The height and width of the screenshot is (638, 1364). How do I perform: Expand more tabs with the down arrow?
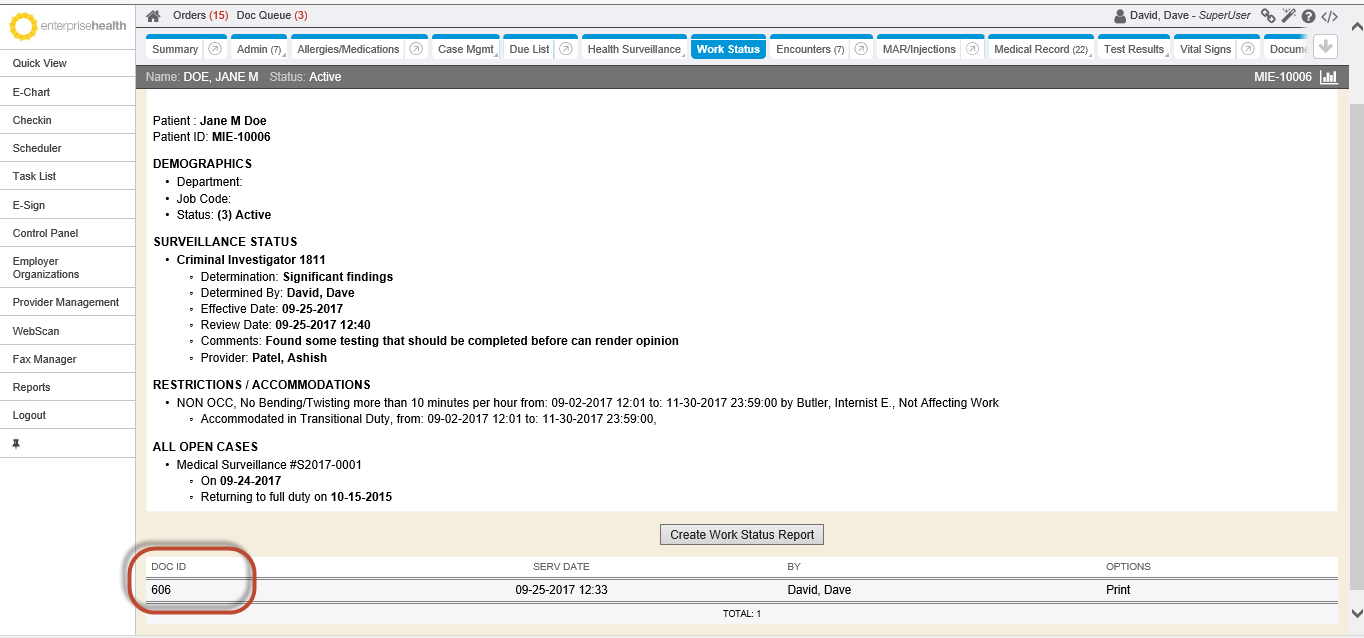pos(1325,46)
